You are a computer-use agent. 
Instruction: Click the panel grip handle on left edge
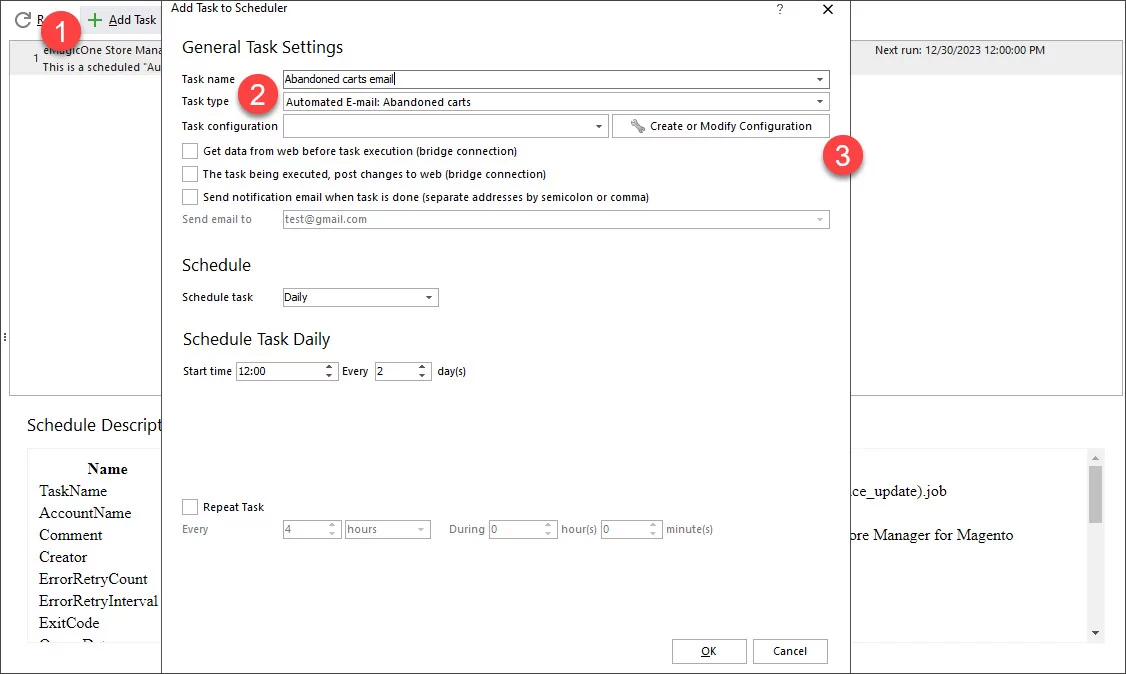4,337
